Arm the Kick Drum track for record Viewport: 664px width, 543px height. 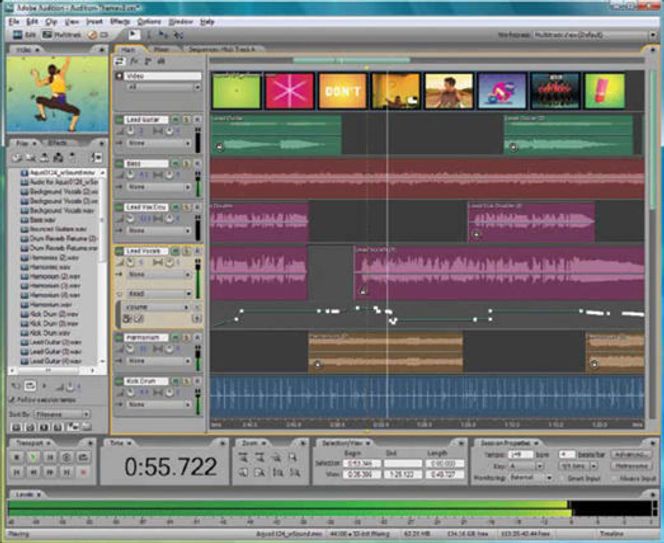coord(196,382)
